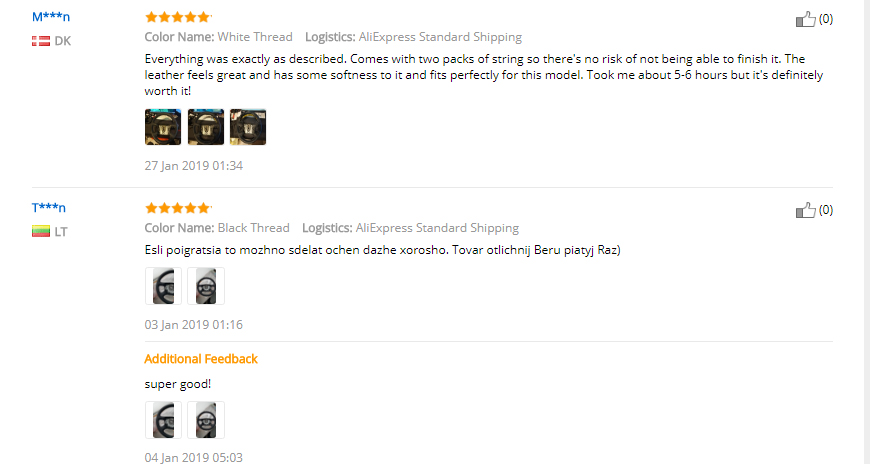View second photo under T***n's 03 Jan review
The height and width of the screenshot is (464, 870).
coord(206,286)
